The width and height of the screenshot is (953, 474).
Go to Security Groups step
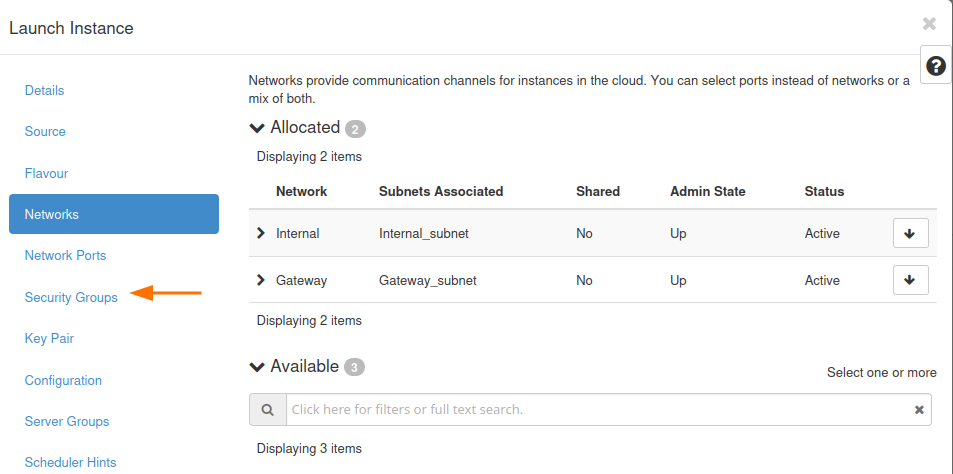[71, 297]
